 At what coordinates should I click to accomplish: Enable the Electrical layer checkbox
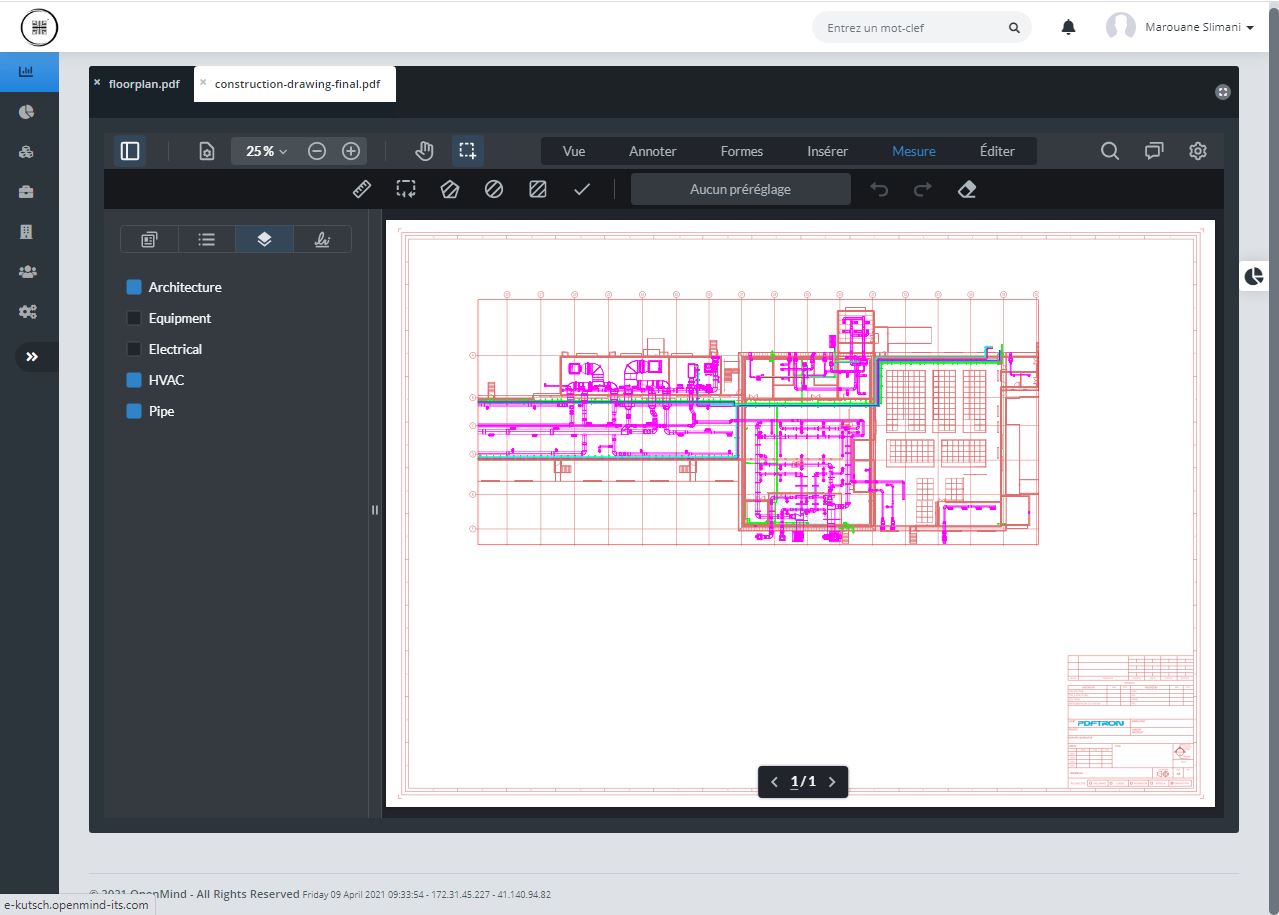coord(134,349)
